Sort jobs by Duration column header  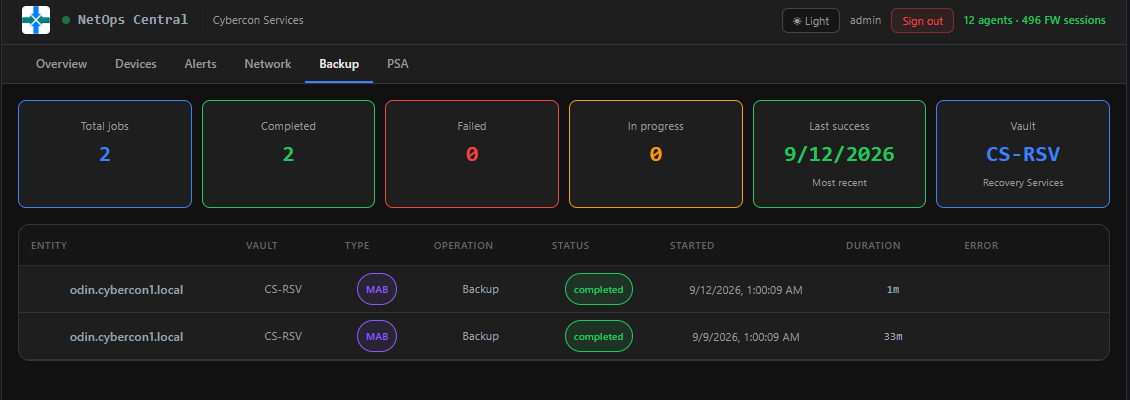click(873, 246)
